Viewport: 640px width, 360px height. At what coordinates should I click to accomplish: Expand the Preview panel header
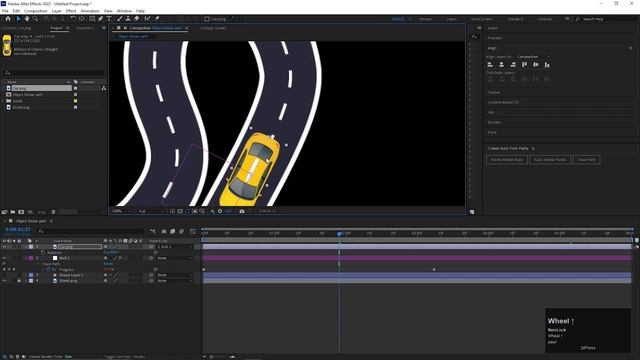tap(495, 38)
